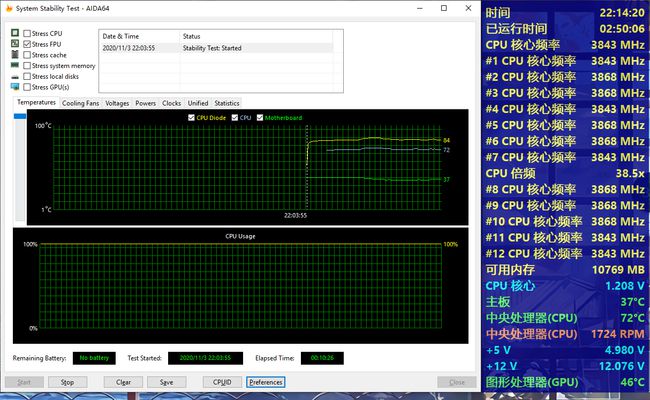Screen dimensions: 650x400
Task: Click the 4.980 V reading in sensor panel
Action: (625, 350)
